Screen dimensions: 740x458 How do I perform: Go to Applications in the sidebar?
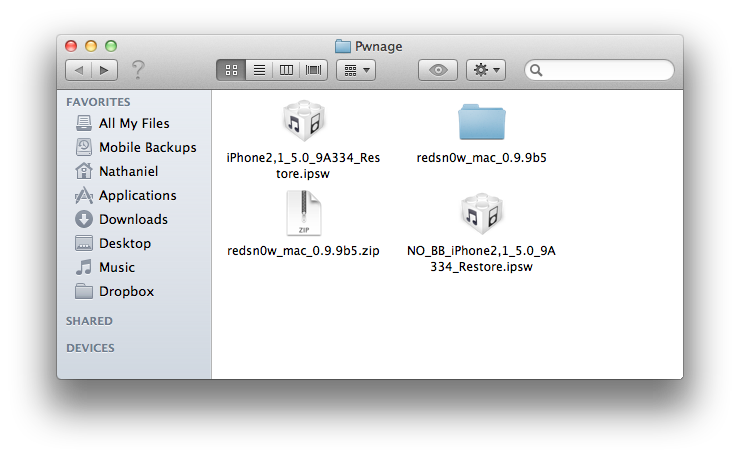[x=137, y=195]
